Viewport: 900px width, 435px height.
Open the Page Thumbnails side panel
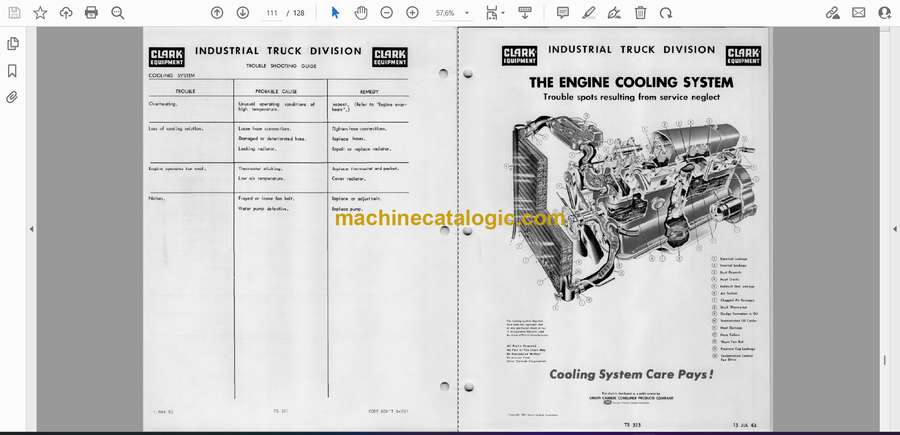coord(12,44)
